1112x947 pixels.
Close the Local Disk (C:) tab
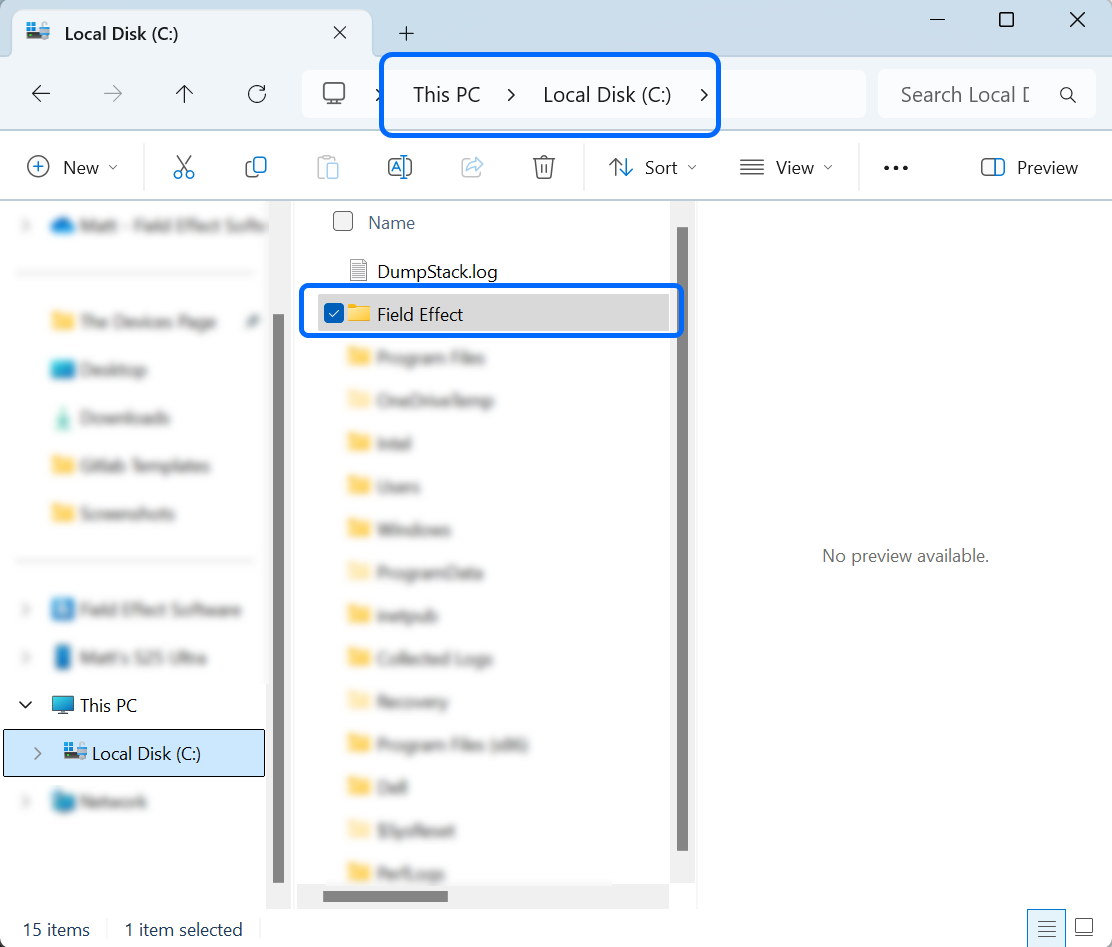pos(340,33)
